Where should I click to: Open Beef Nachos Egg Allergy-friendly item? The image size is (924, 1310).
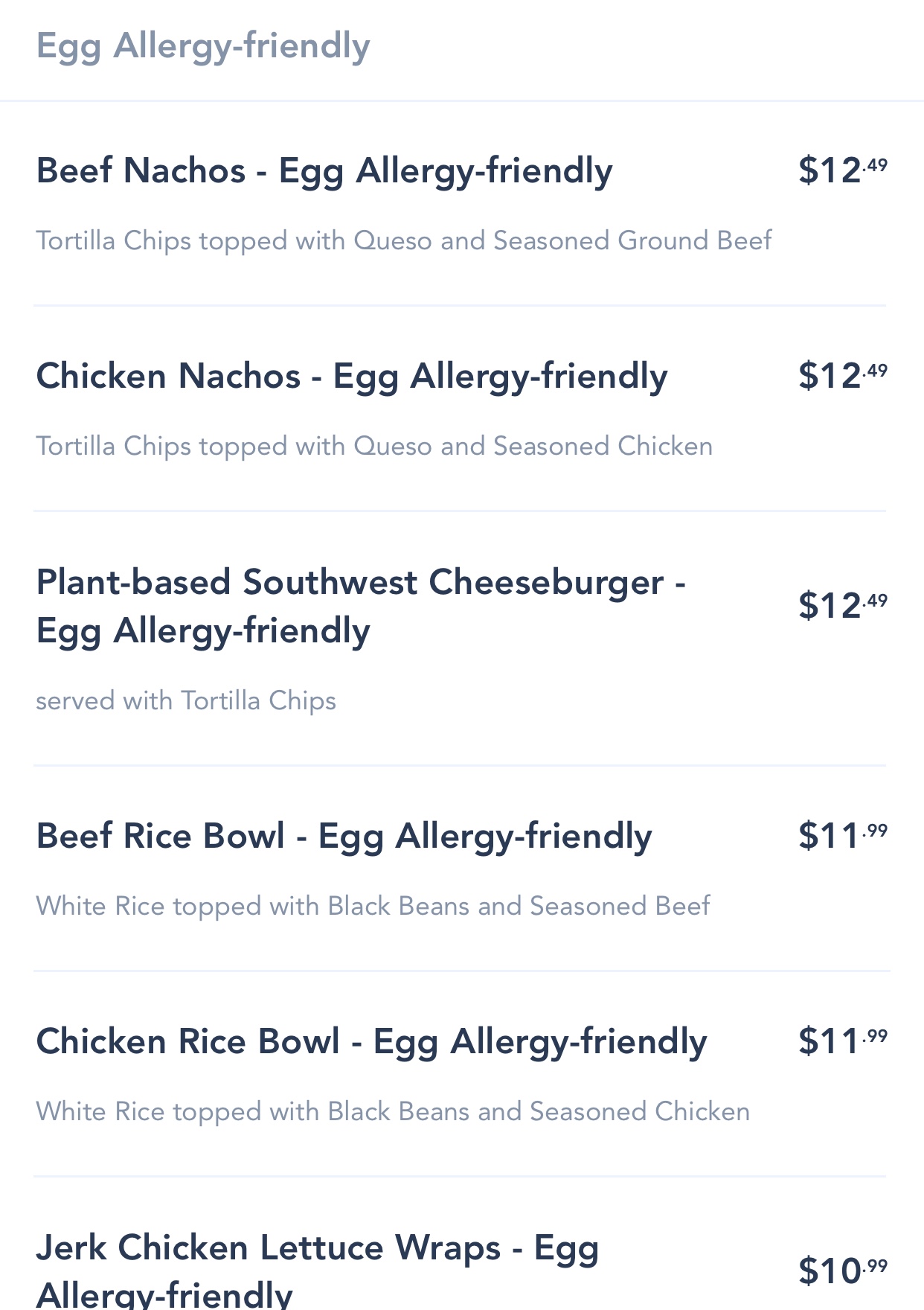(324, 170)
